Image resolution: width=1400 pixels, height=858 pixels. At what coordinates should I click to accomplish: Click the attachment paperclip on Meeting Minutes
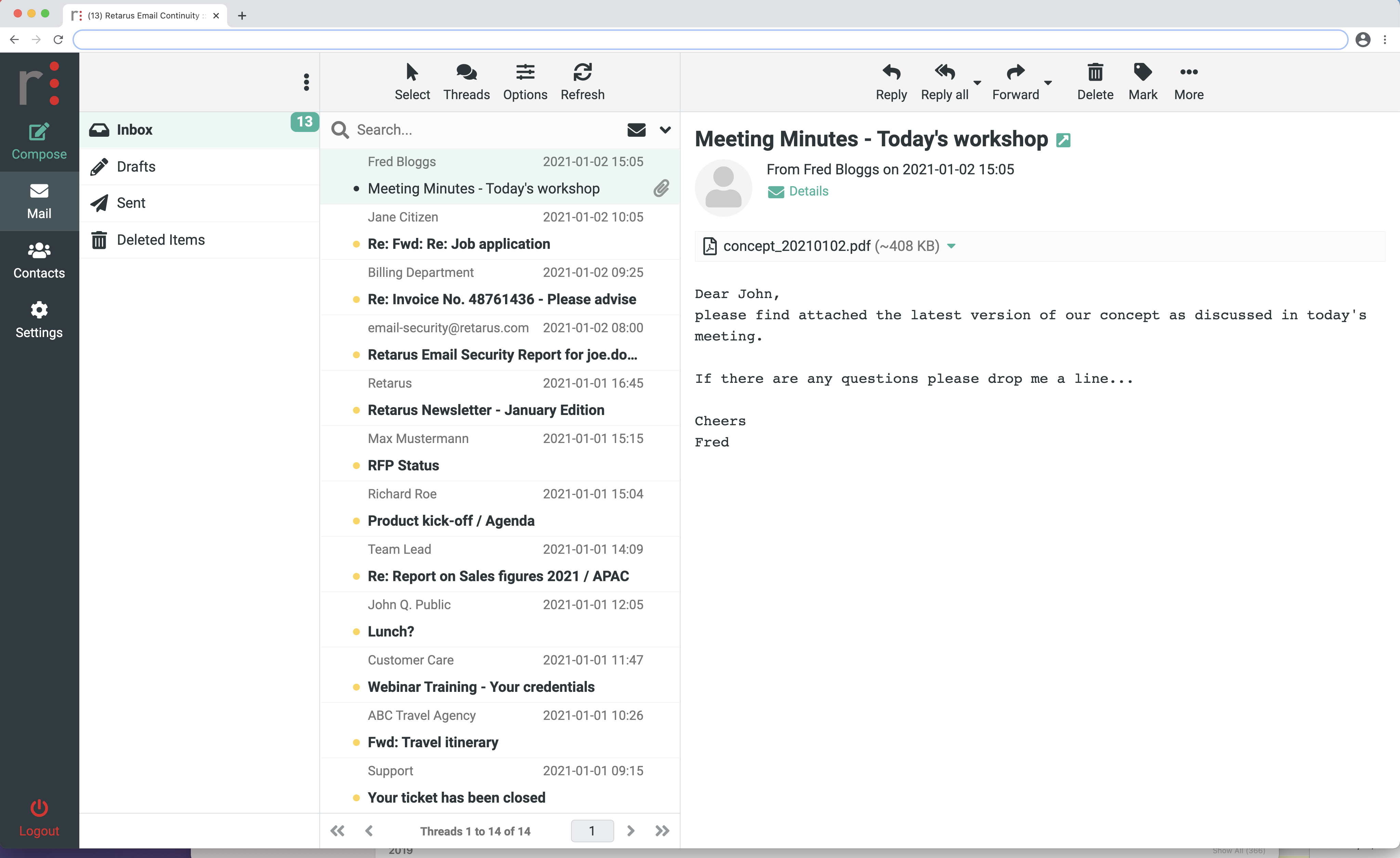(661, 189)
